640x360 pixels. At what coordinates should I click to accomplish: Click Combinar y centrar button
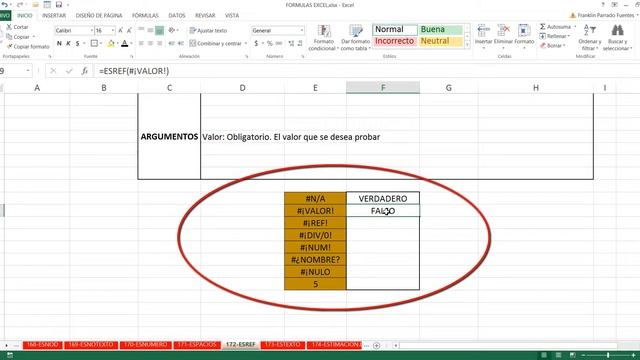point(216,43)
